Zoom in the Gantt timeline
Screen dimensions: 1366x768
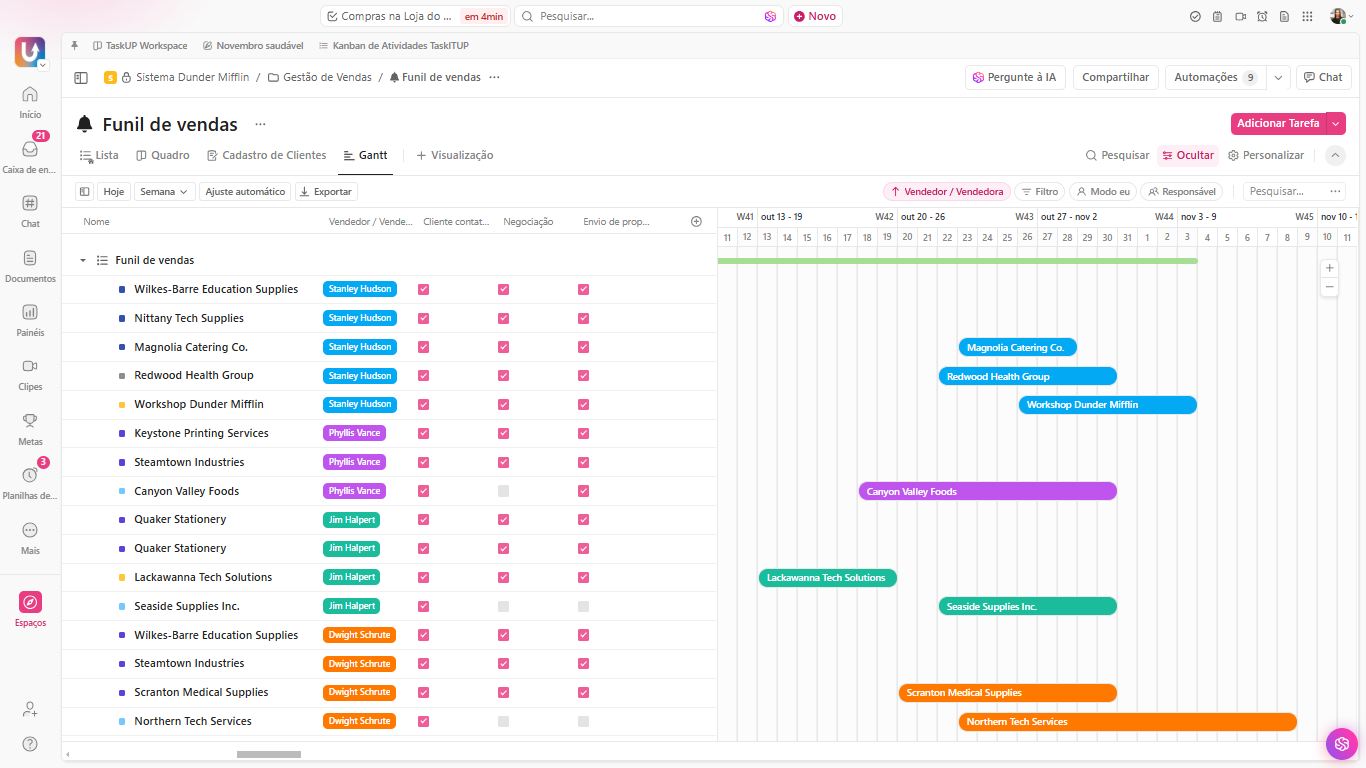[x=1329, y=268]
